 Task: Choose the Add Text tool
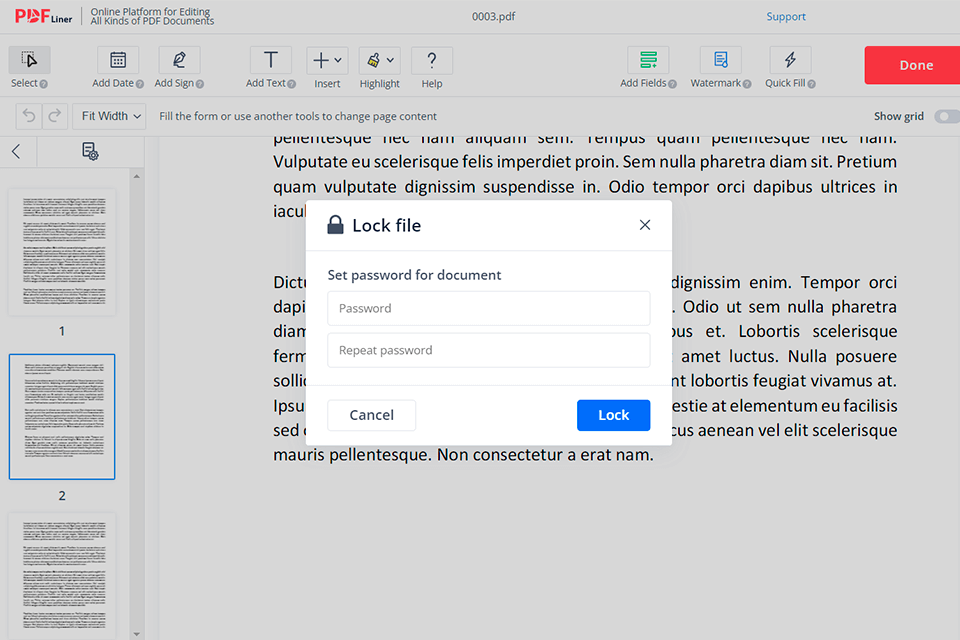[x=271, y=60]
